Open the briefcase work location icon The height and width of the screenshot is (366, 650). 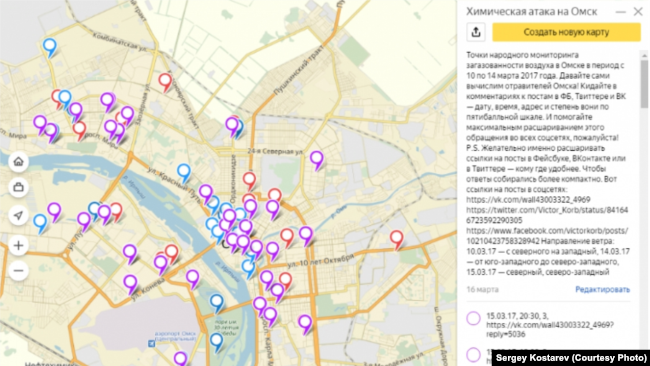(18, 188)
